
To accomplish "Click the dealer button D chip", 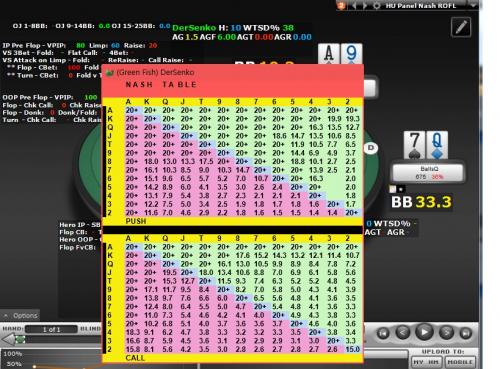I will click(371, 148).
